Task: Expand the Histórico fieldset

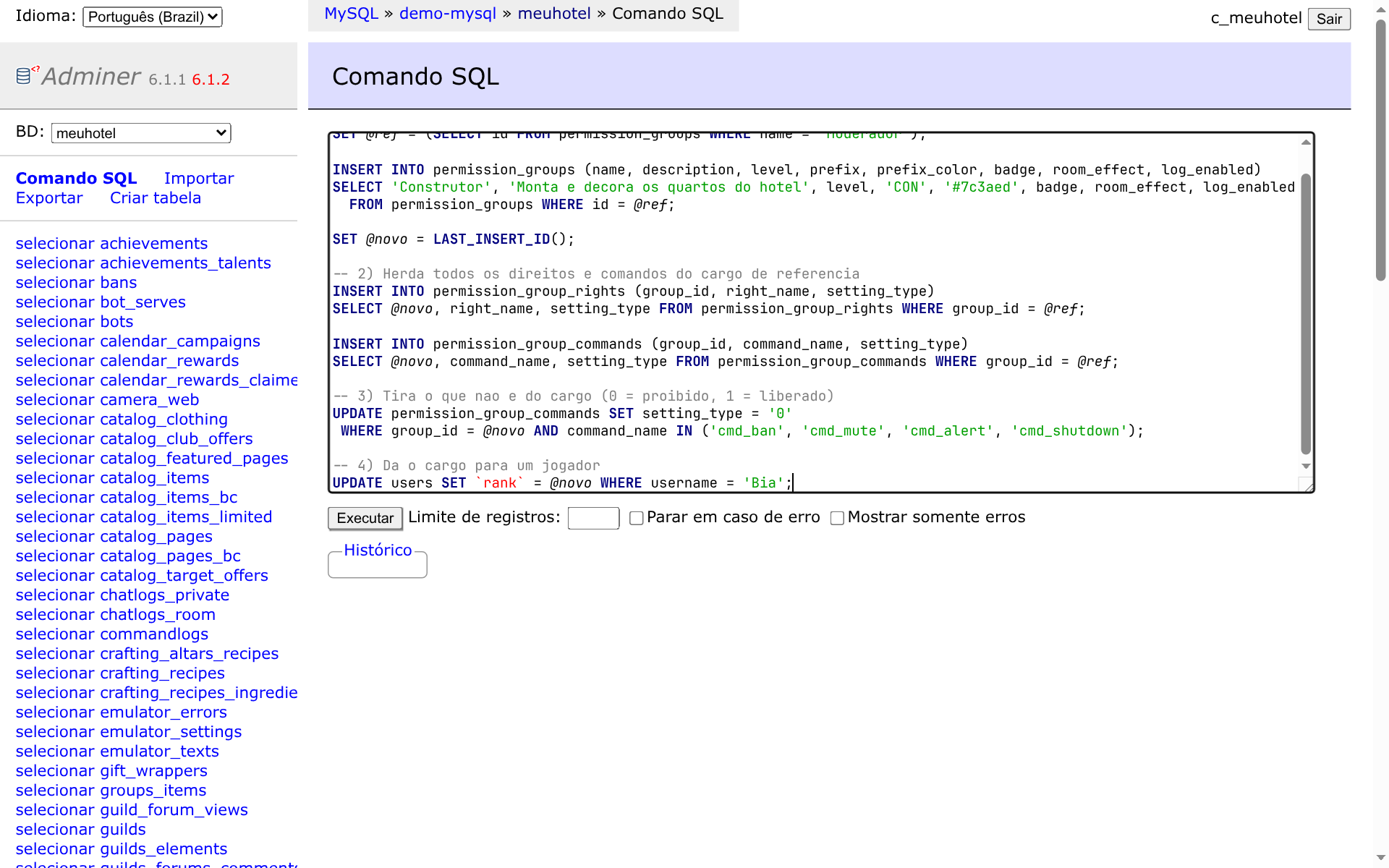Action: [378, 550]
